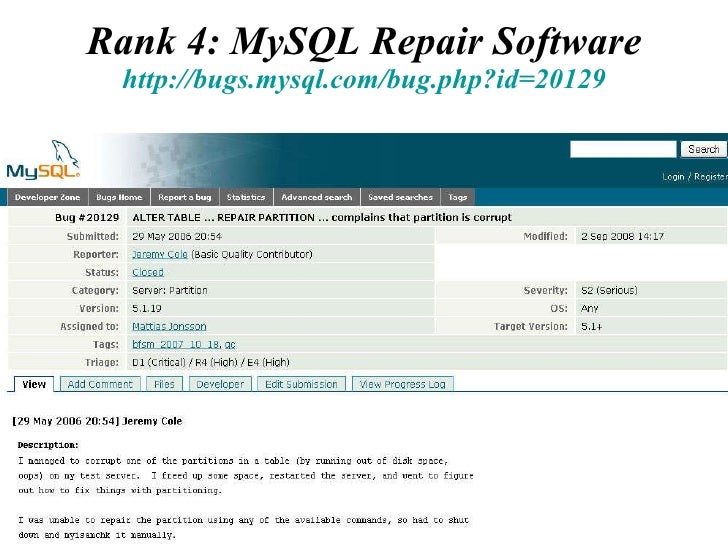Switch to the Files tab
The image size is (728, 546).
click(164, 384)
